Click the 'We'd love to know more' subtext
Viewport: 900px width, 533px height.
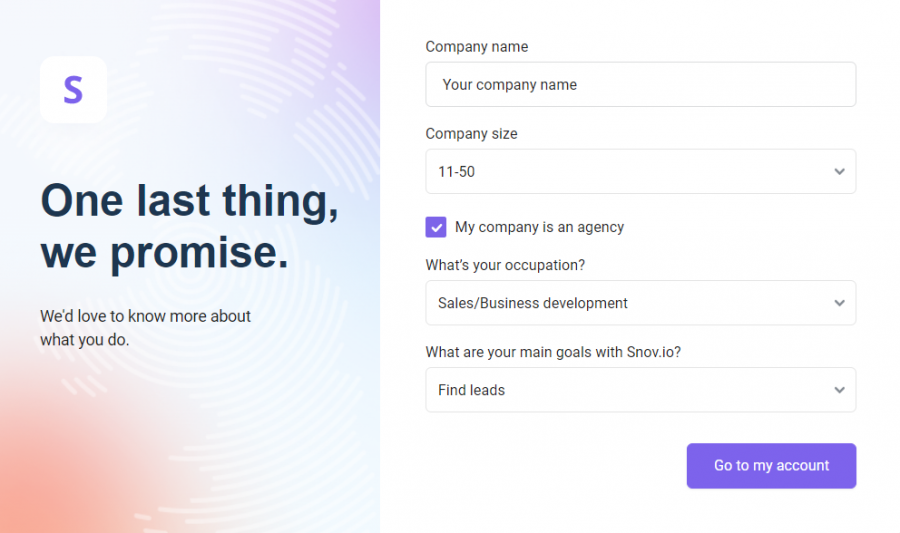[x=145, y=328]
